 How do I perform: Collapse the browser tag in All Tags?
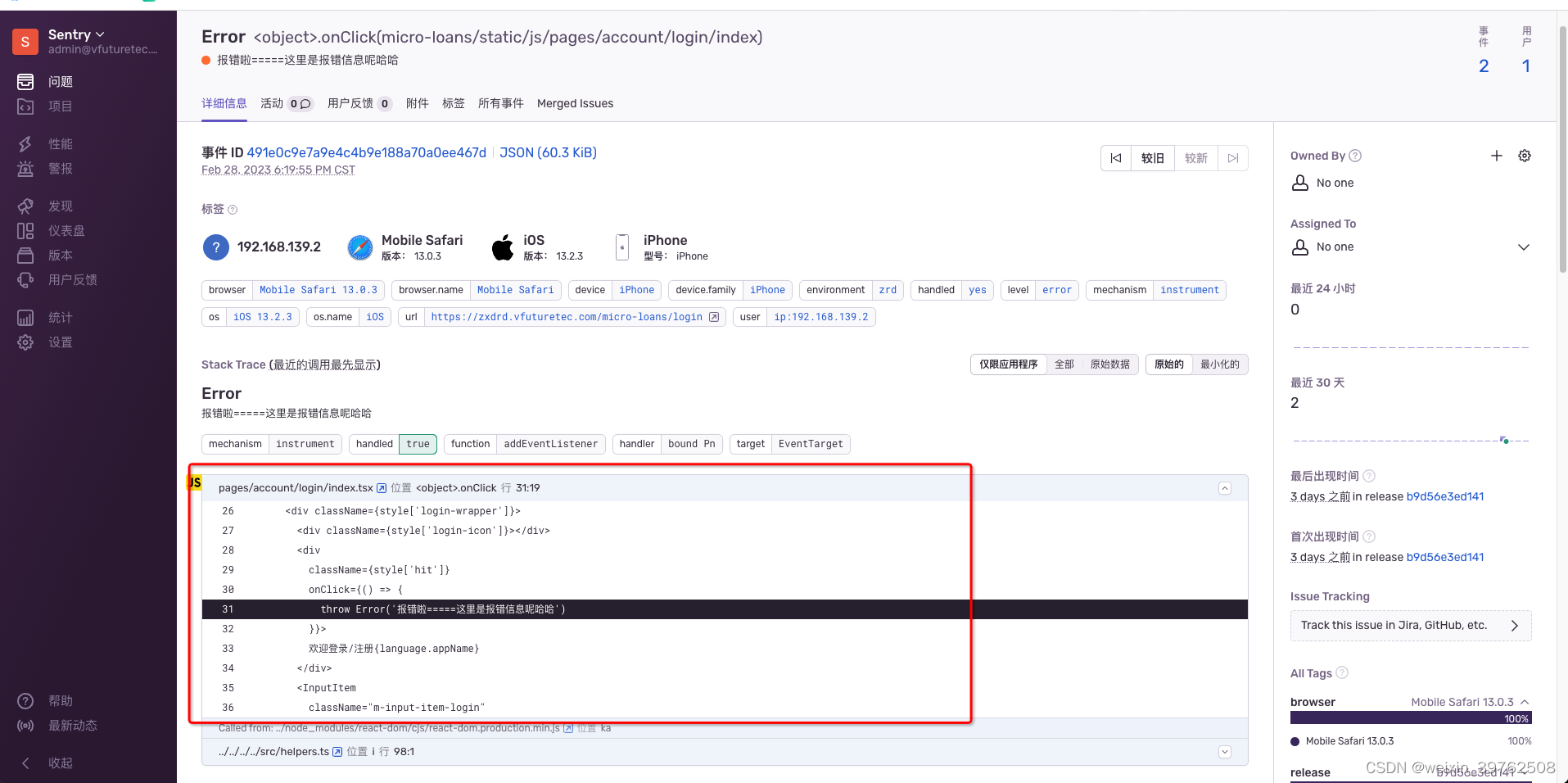[1526, 702]
